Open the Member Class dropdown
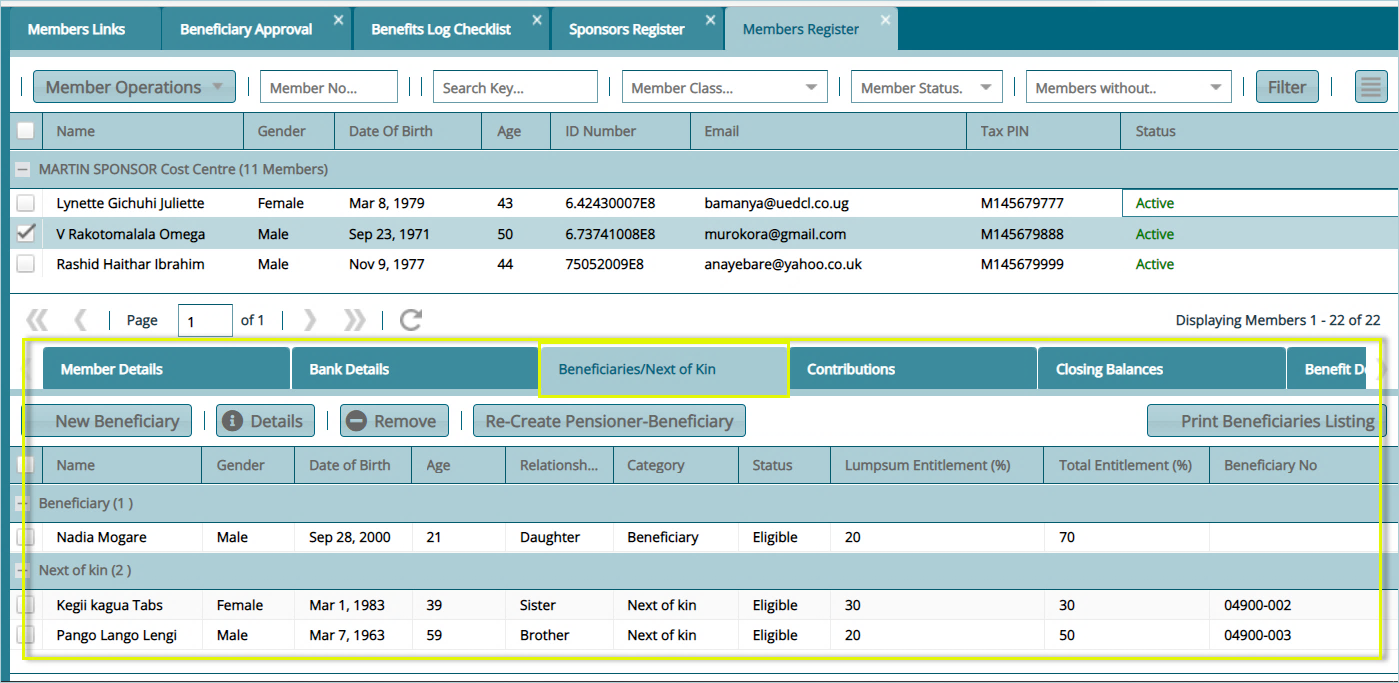This screenshot has width=1399, height=683. (811, 88)
